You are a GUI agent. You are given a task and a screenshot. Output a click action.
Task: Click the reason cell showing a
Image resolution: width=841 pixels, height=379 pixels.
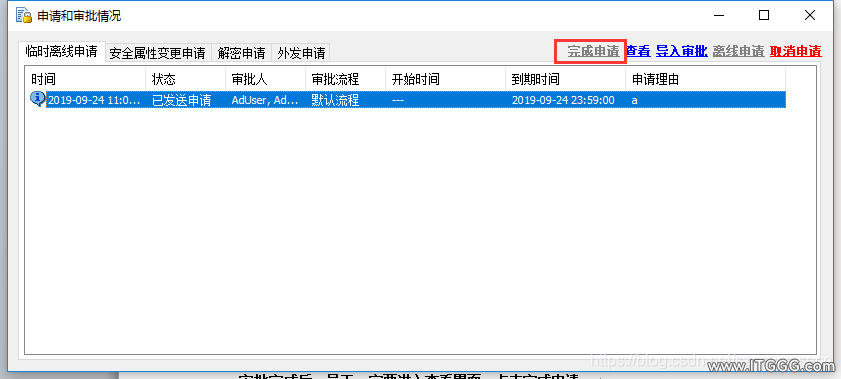click(x=635, y=100)
